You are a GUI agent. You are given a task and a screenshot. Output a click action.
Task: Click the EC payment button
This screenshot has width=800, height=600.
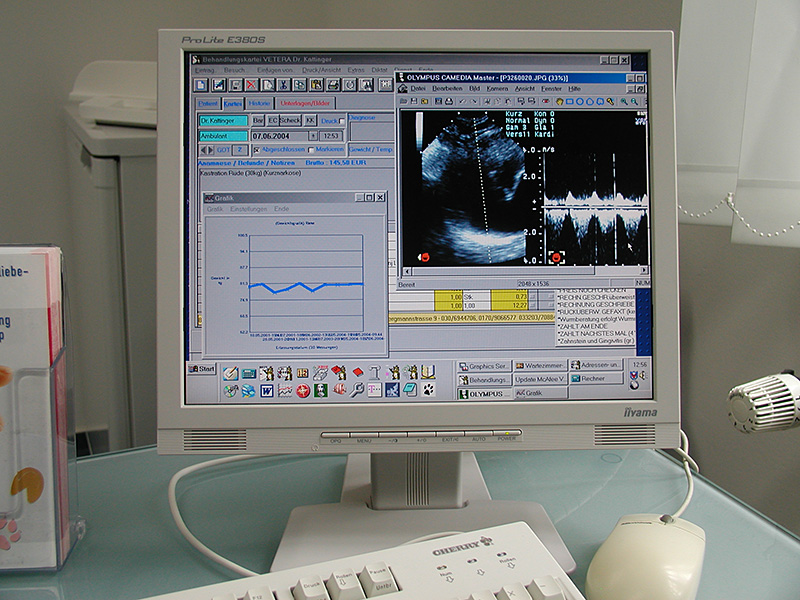point(273,120)
